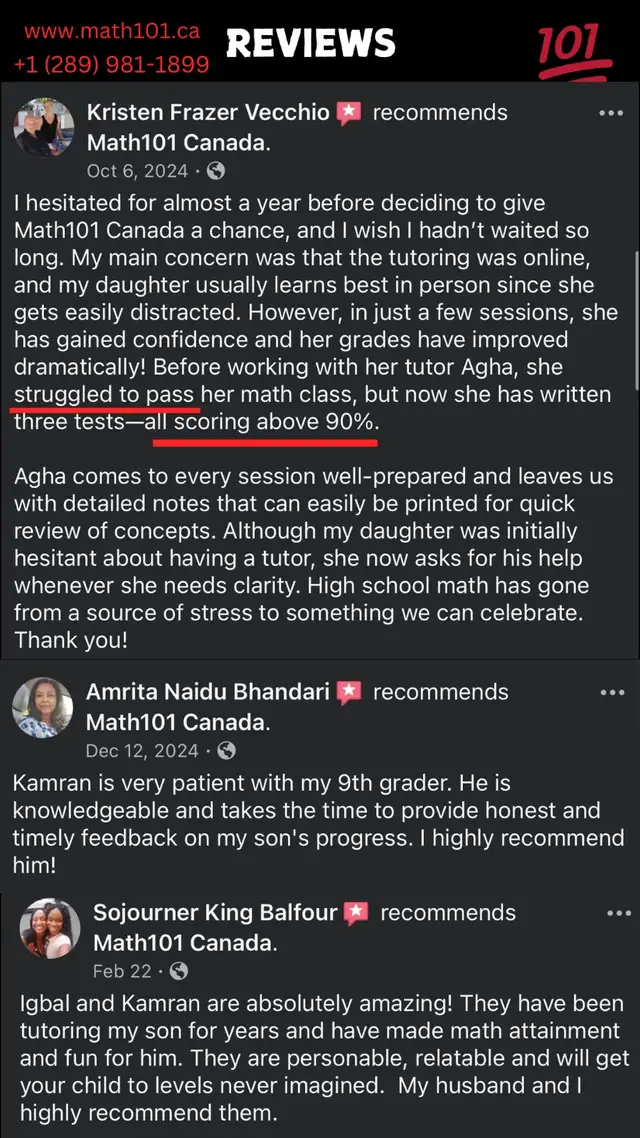The image size is (640, 1138).
Task: Open Sojourner King Balfour's profile picture
Action: coord(50,928)
